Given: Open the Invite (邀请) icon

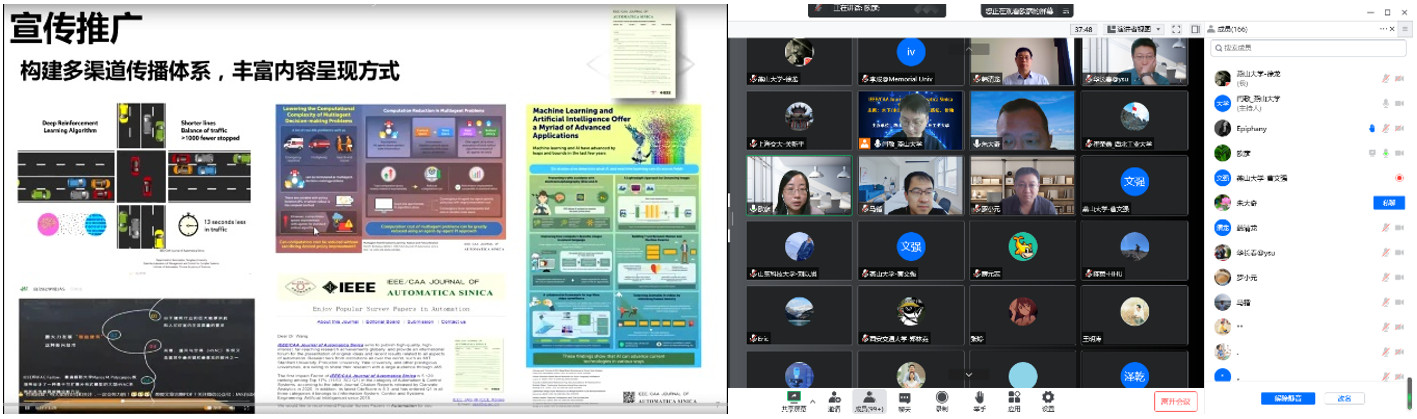Looking at the screenshot, I should tap(833, 400).
